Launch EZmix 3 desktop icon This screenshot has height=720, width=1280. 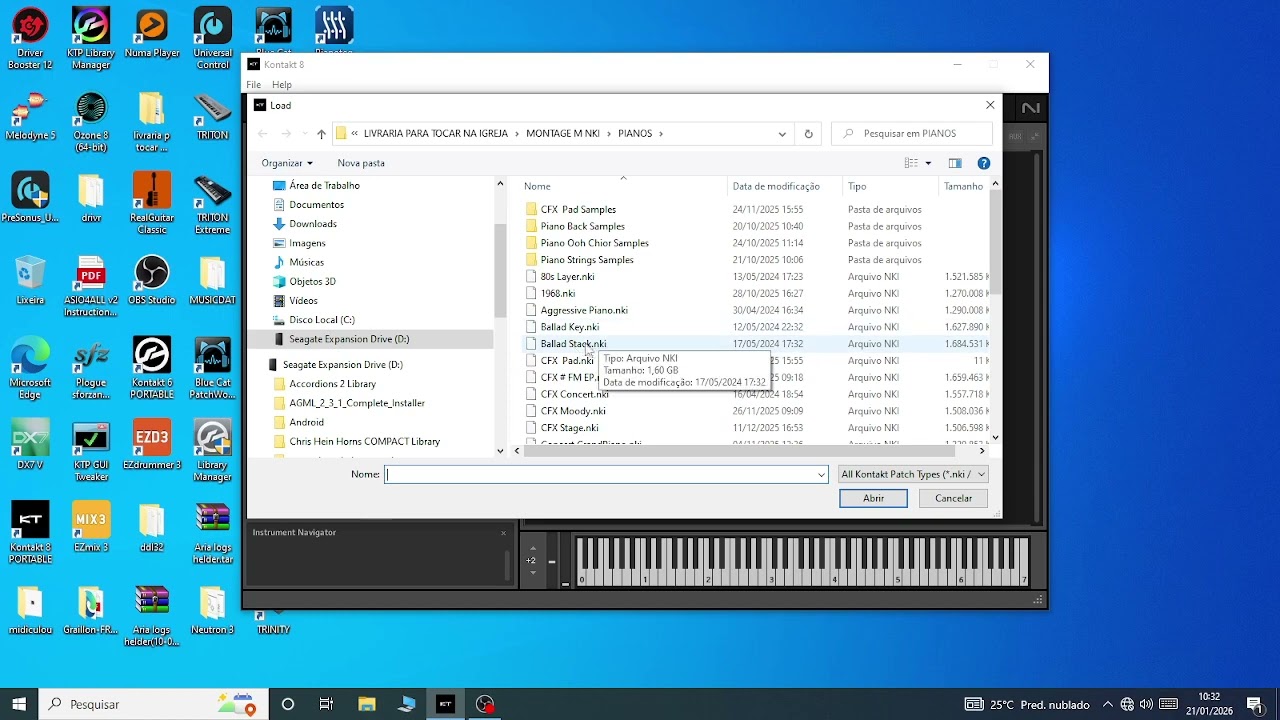pos(91,527)
